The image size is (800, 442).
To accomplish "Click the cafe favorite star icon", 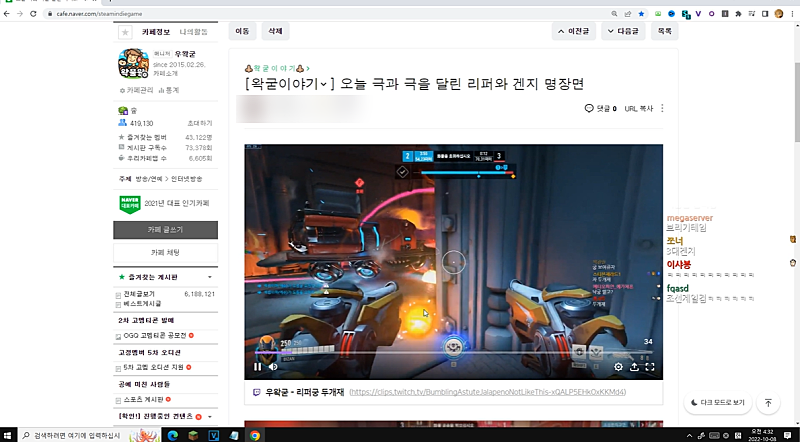I will (x=125, y=32).
